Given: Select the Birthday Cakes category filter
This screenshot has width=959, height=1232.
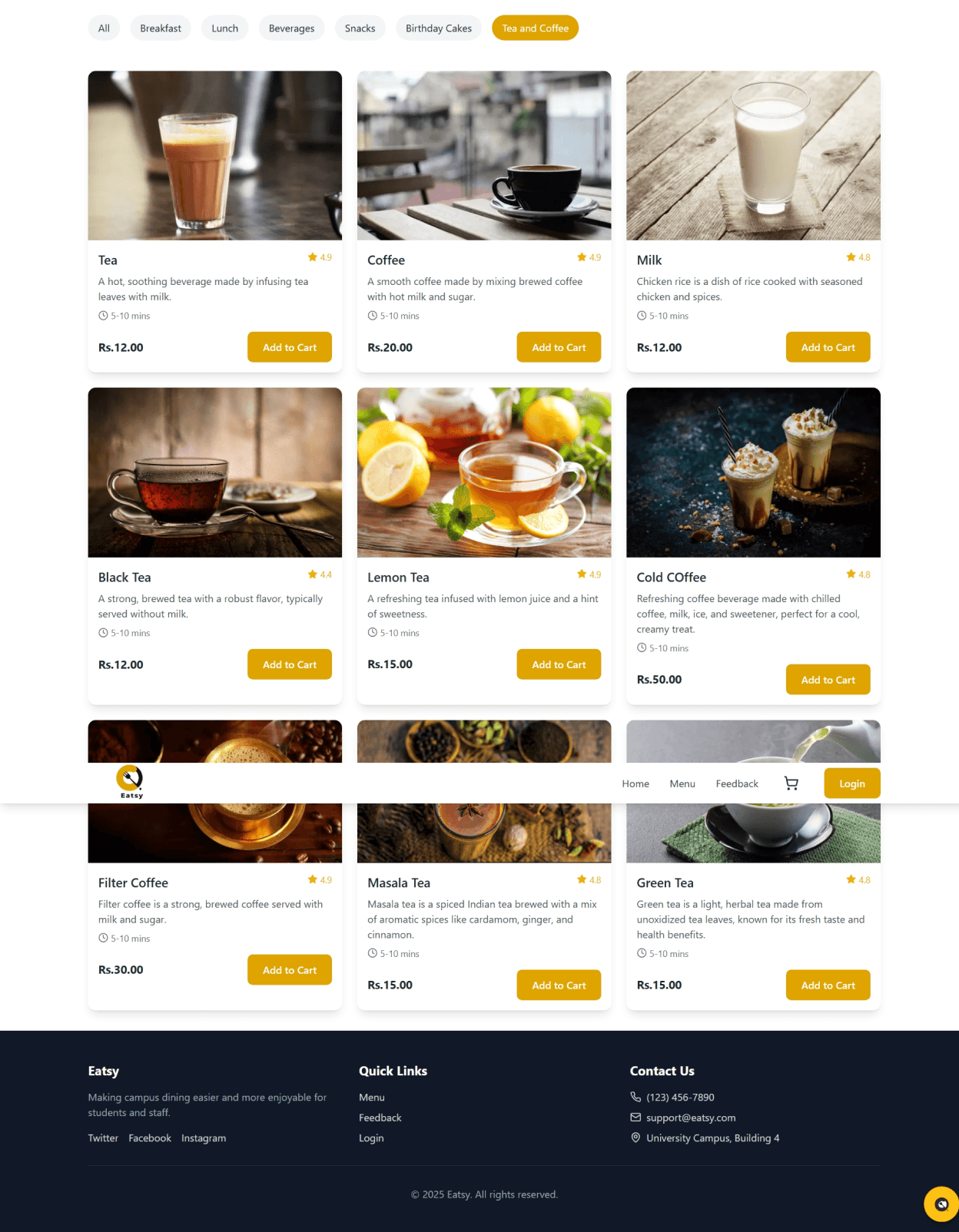Looking at the screenshot, I should pos(439,28).
